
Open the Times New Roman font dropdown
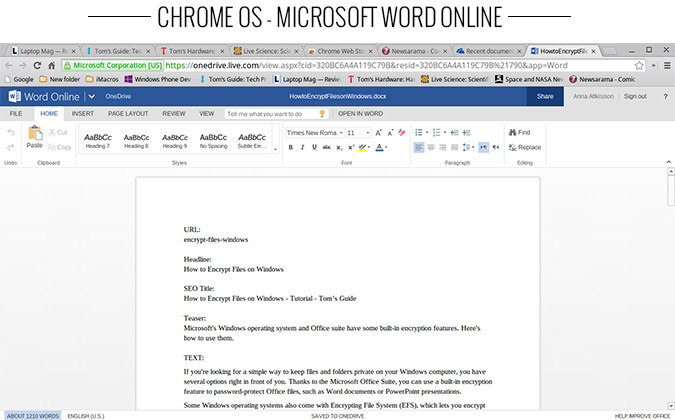coord(313,132)
